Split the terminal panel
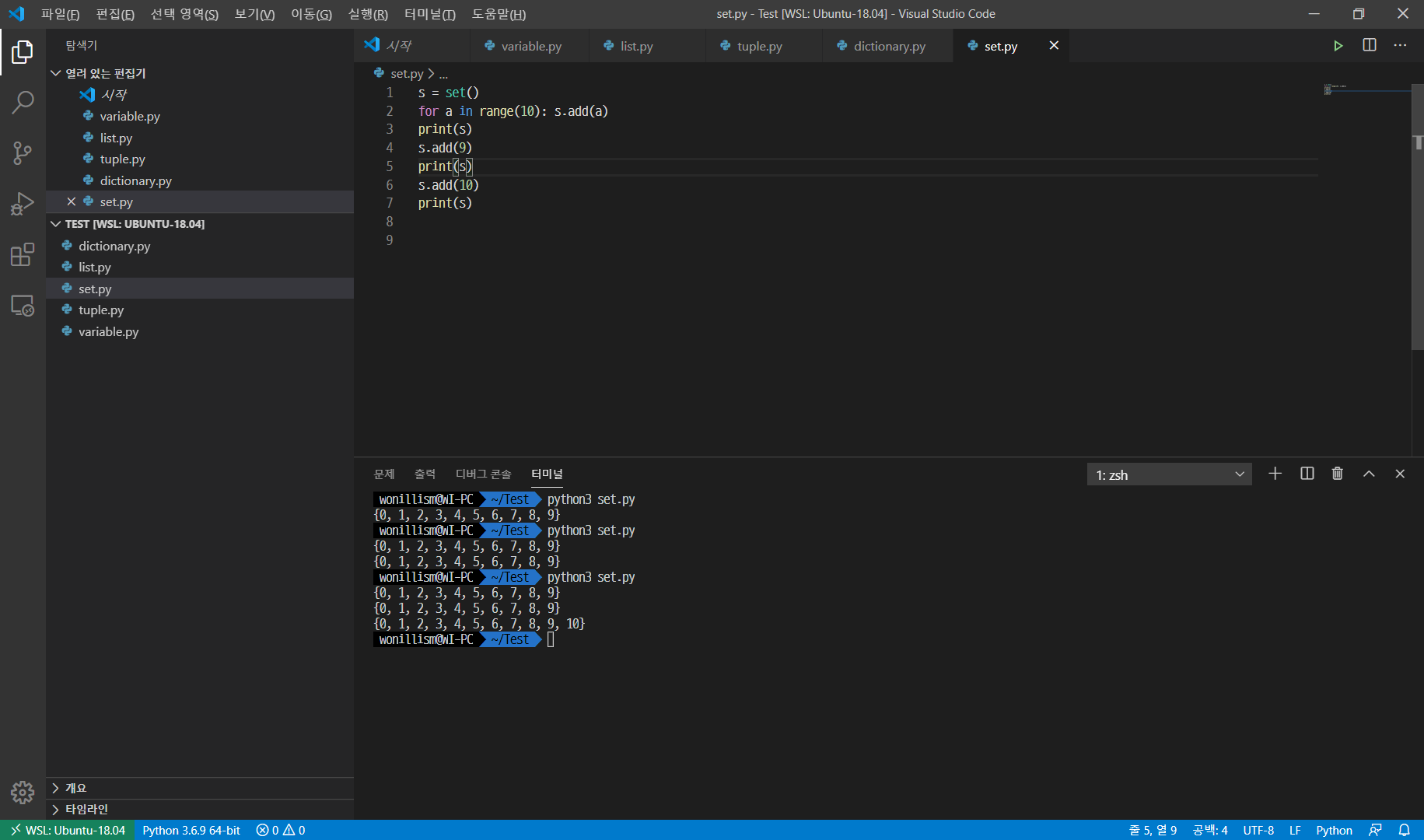This screenshot has height=840, width=1424. click(x=1307, y=473)
